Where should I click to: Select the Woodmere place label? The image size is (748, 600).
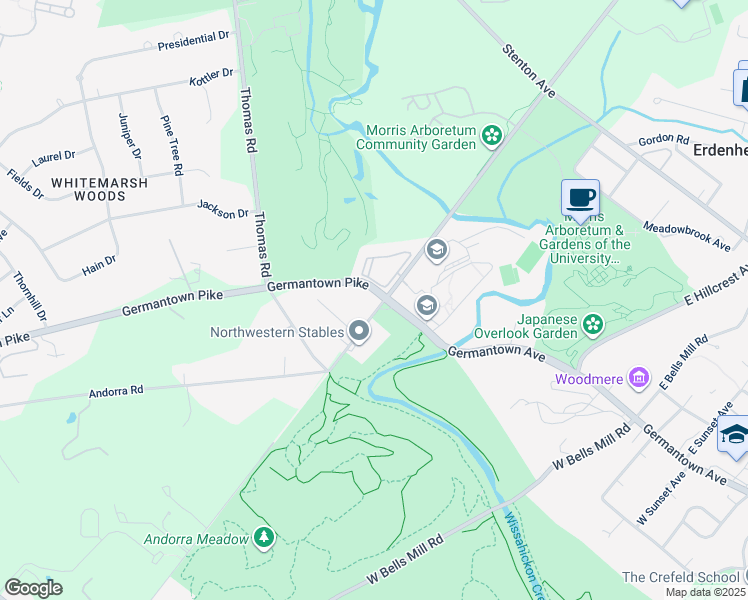coord(589,379)
